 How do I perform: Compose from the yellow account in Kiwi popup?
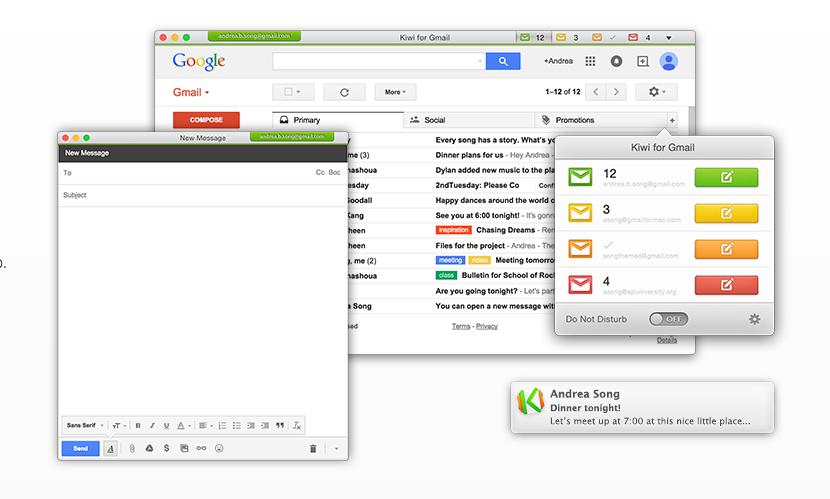(x=726, y=213)
